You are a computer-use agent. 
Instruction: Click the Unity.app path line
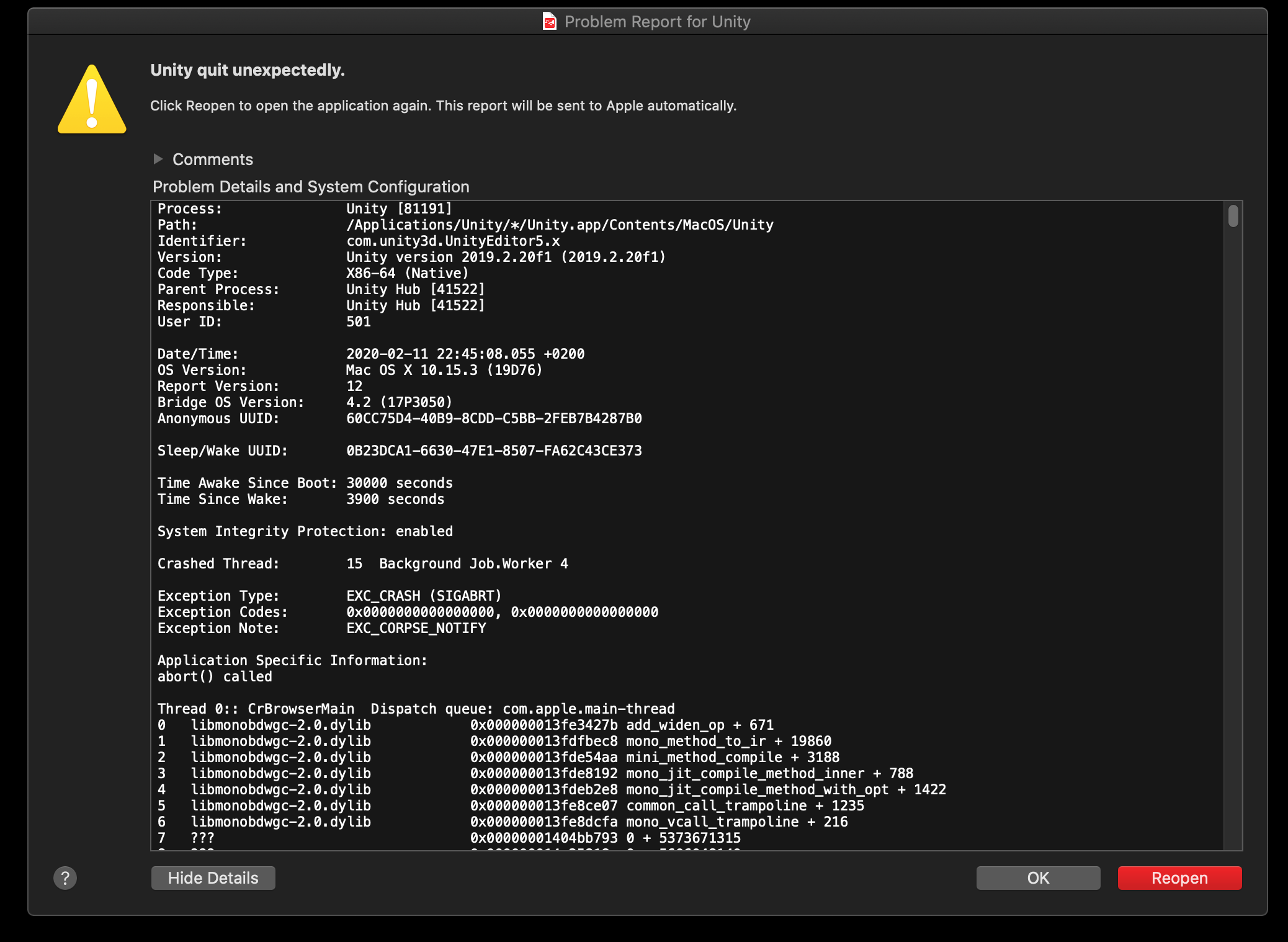click(465, 225)
